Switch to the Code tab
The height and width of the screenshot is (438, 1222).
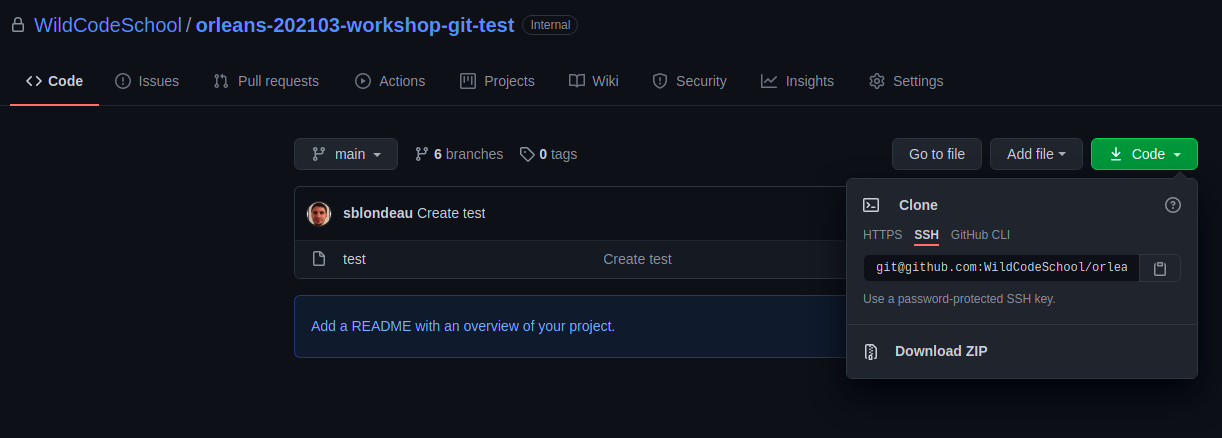54,81
